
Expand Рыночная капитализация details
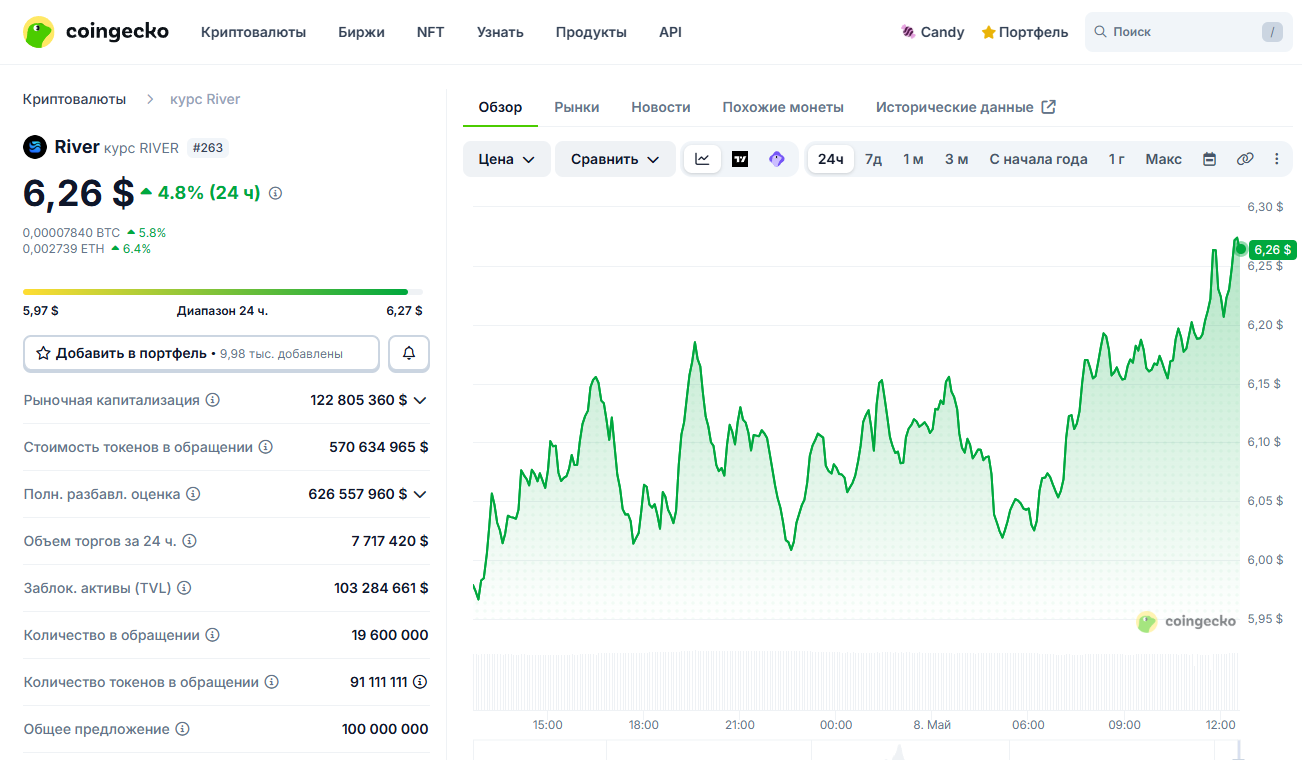click(420, 400)
